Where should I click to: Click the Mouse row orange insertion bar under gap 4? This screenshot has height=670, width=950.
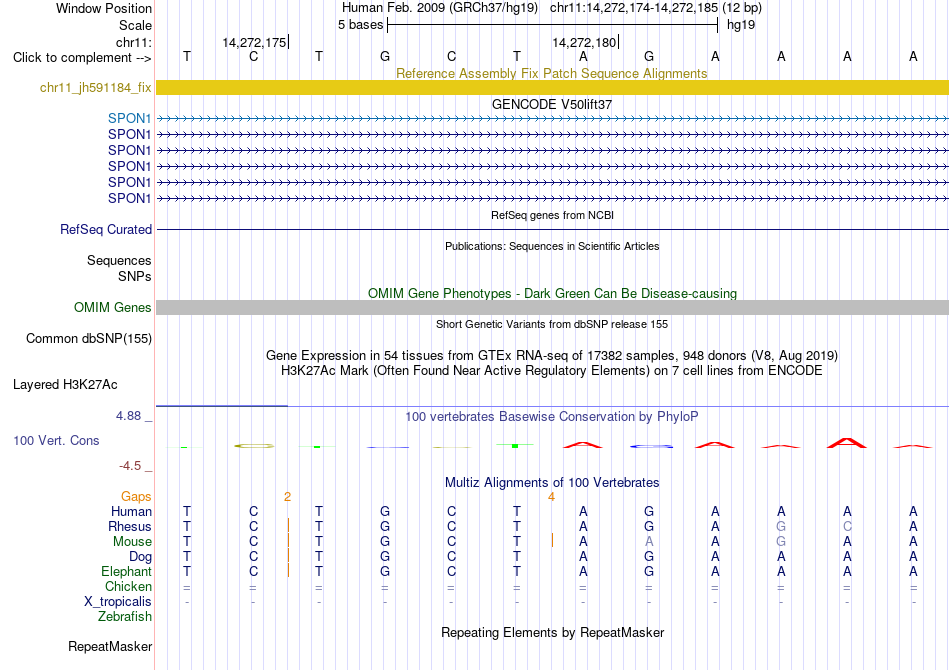(552, 540)
